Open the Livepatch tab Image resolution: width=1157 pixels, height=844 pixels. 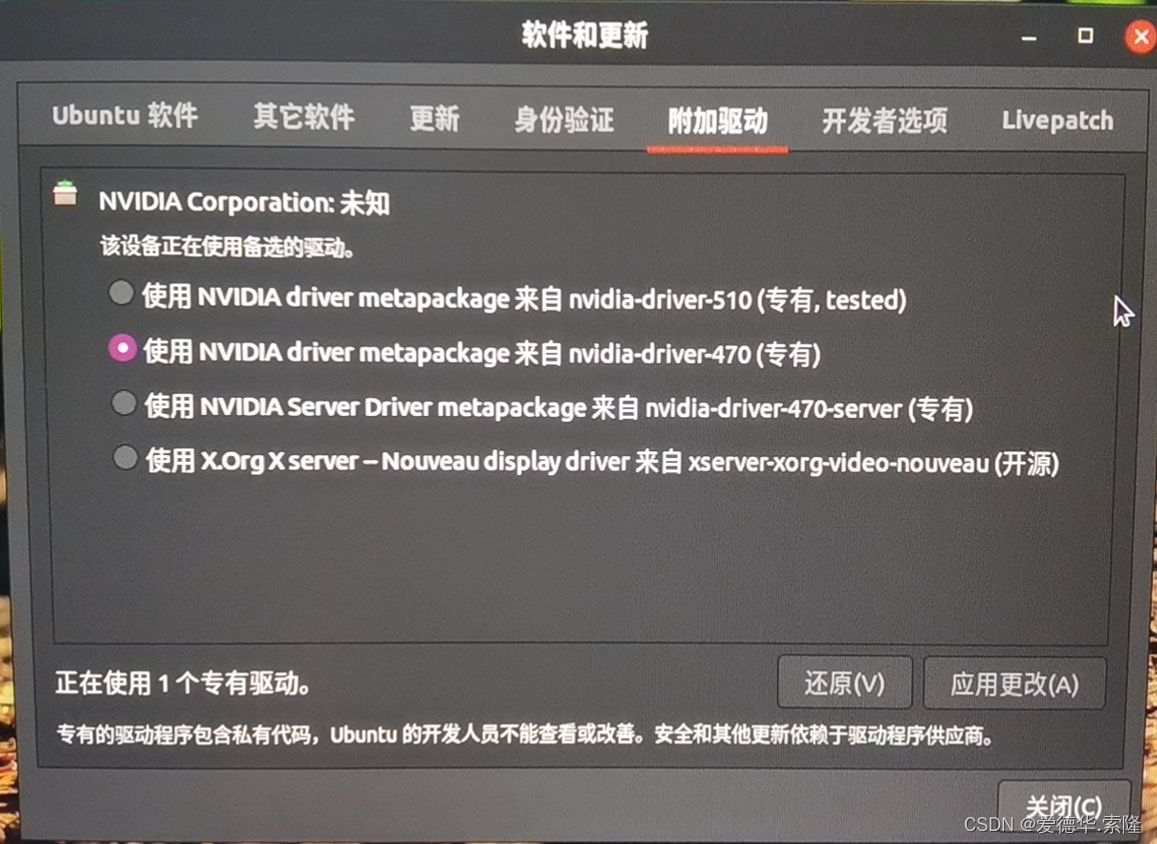1057,120
